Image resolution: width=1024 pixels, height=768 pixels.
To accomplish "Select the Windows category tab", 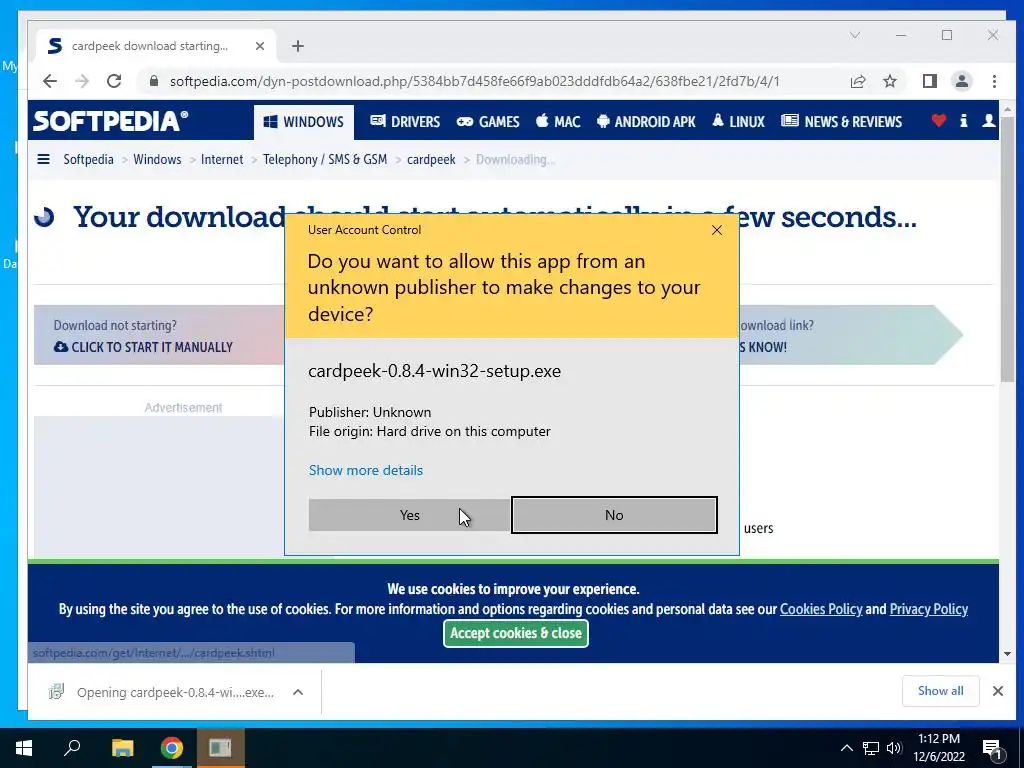I will click(x=304, y=122).
